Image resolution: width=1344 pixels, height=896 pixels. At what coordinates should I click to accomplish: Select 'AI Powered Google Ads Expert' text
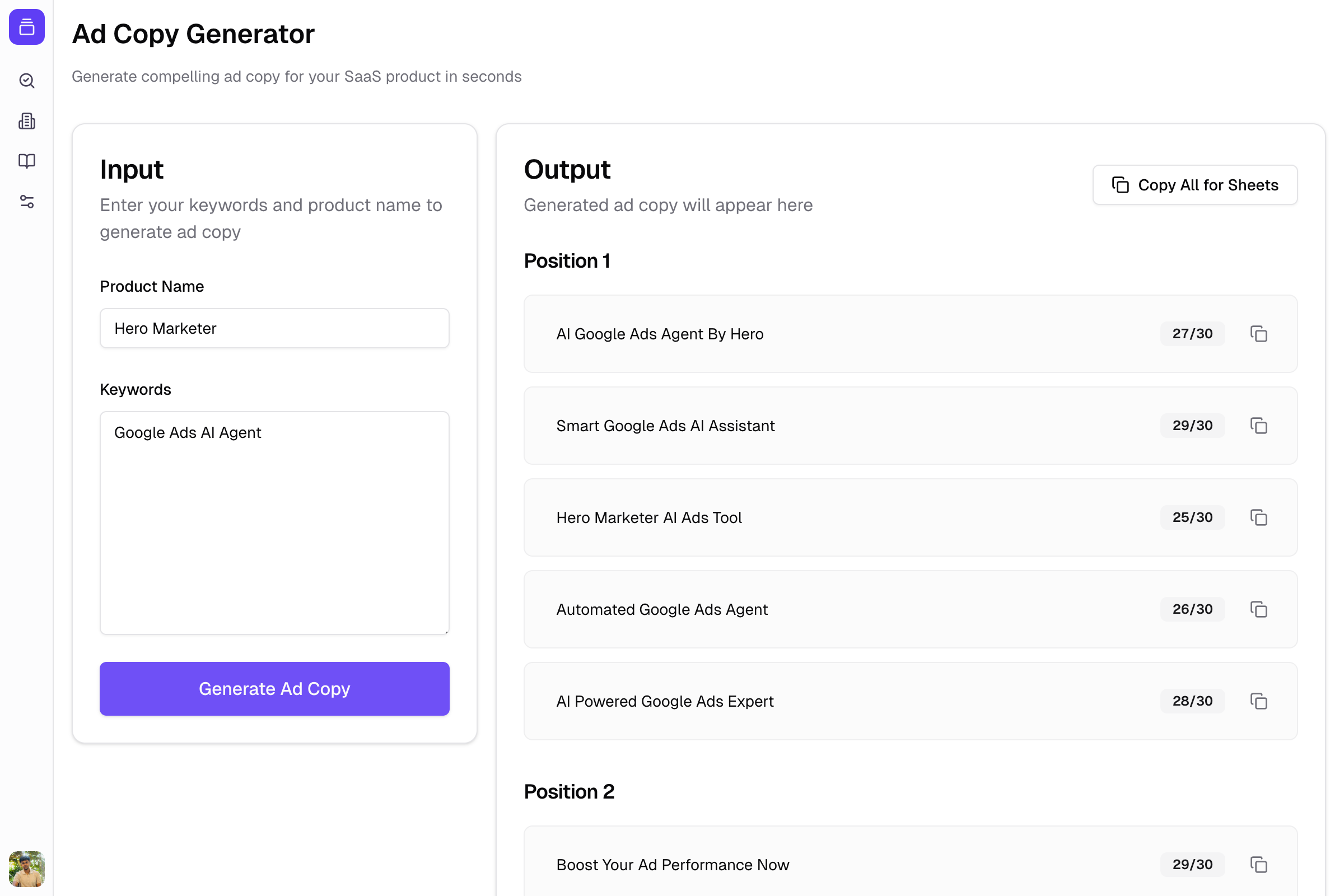665,701
